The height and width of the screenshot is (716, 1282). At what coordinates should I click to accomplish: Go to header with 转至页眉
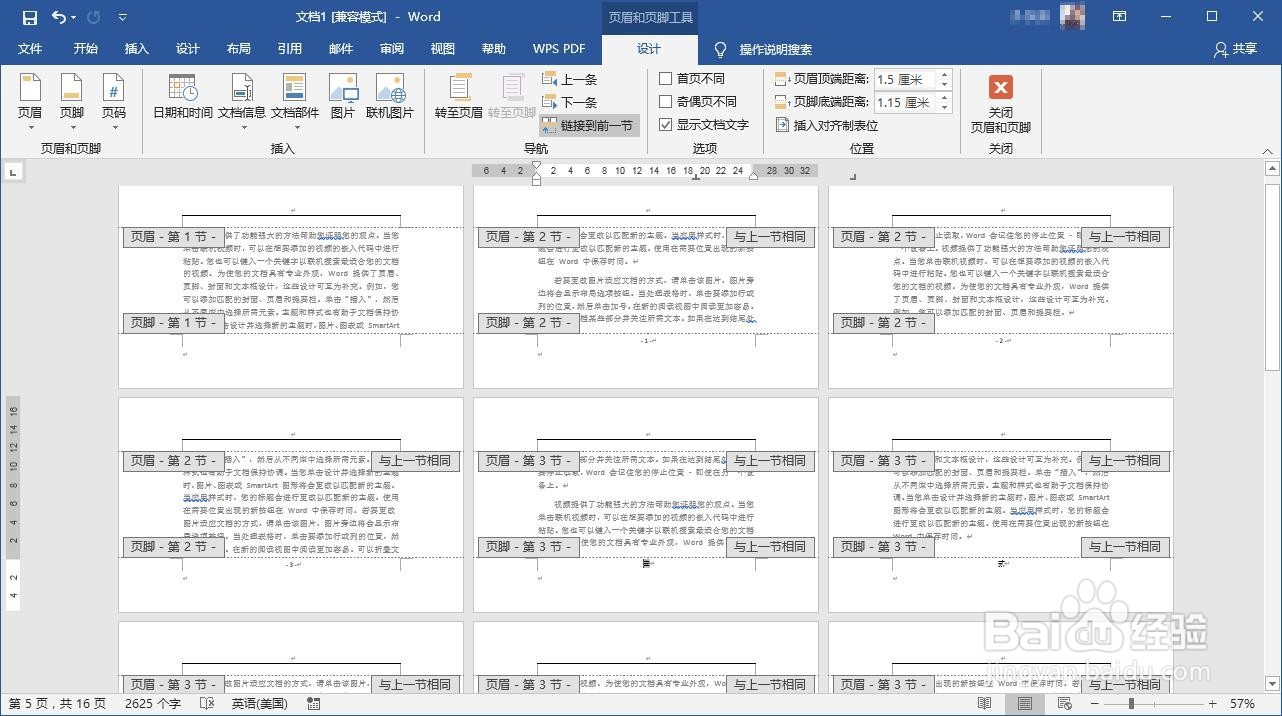(459, 97)
